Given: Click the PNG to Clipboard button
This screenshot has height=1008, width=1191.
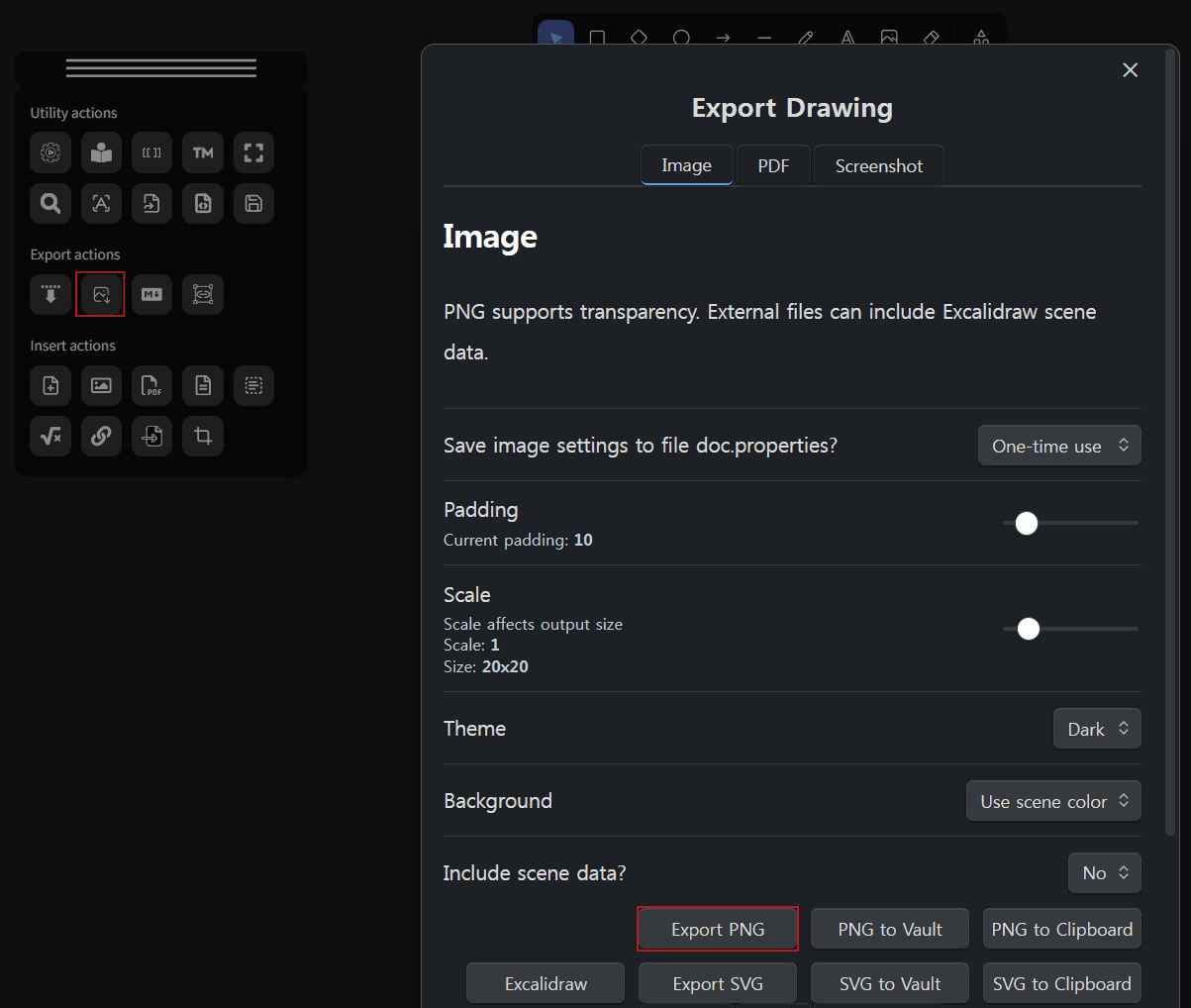Looking at the screenshot, I should point(1062,929).
